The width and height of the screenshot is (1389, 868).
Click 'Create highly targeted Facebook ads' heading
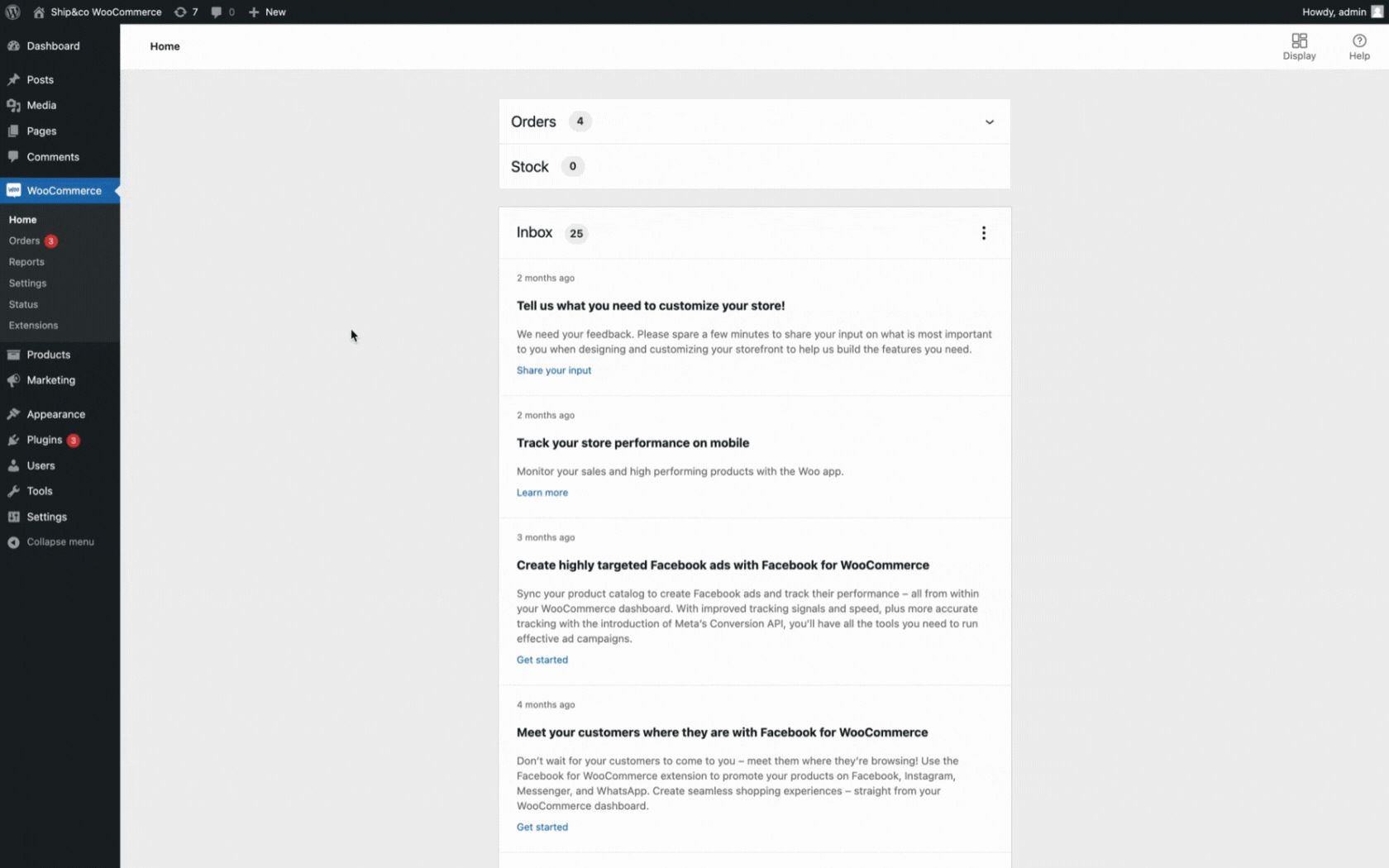tap(723, 565)
